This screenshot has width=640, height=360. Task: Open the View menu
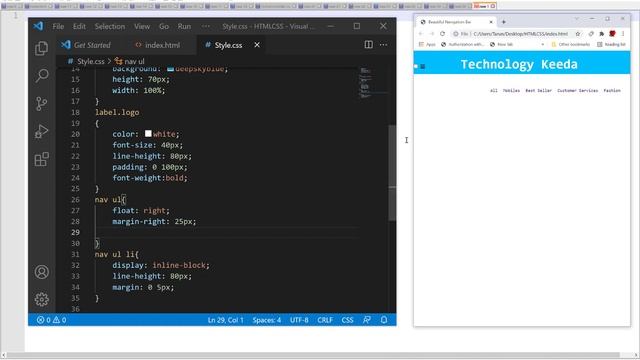coord(142,26)
